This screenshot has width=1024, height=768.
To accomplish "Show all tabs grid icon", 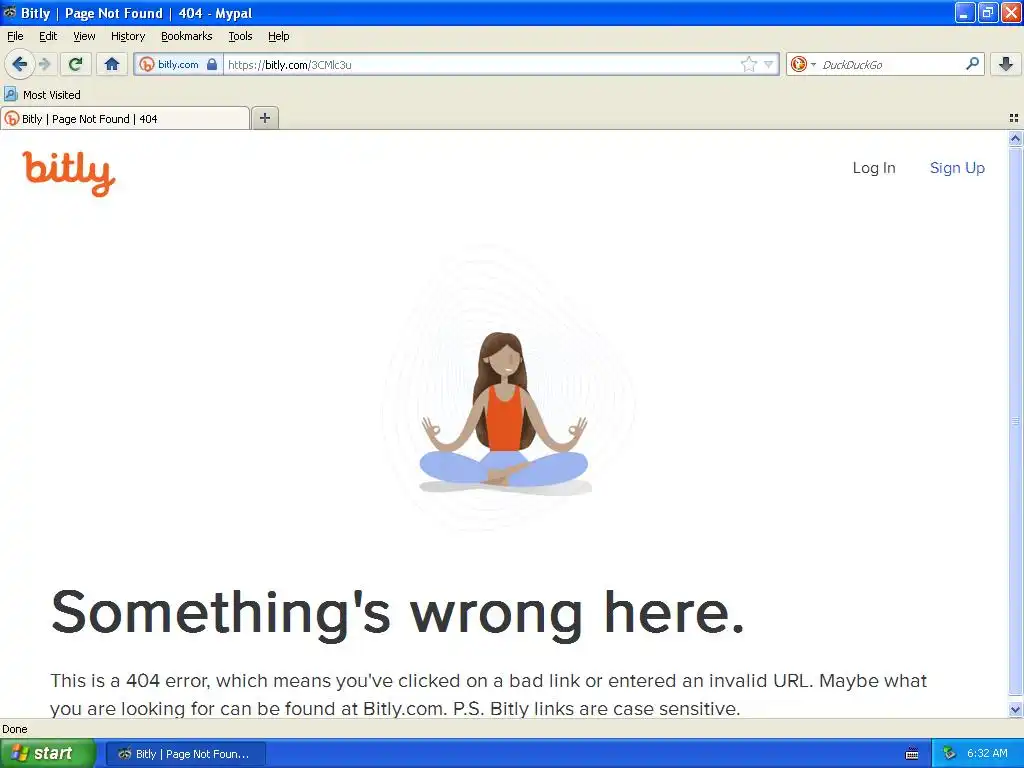I will coord(1014,118).
